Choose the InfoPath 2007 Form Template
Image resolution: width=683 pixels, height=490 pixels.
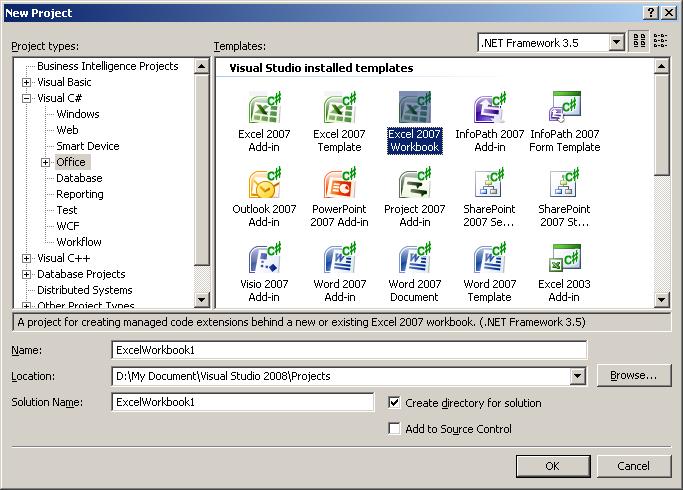pos(565,122)
